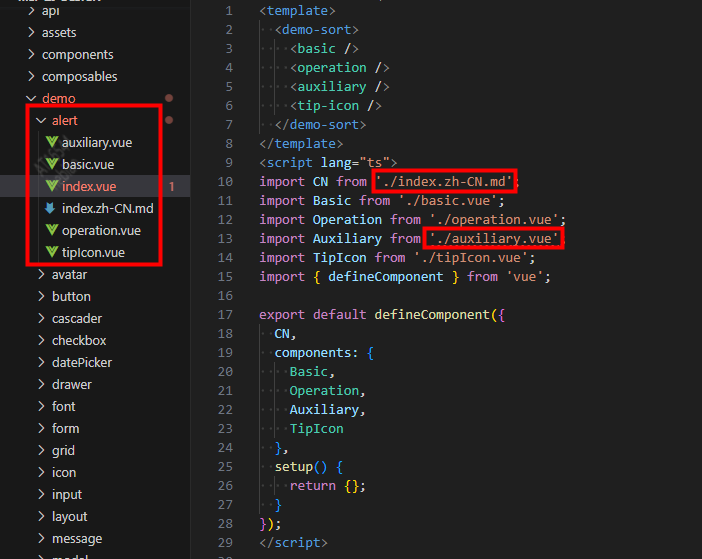Open the tipIcon.vue file
The image size is (702, 559).
click(93, 252)
